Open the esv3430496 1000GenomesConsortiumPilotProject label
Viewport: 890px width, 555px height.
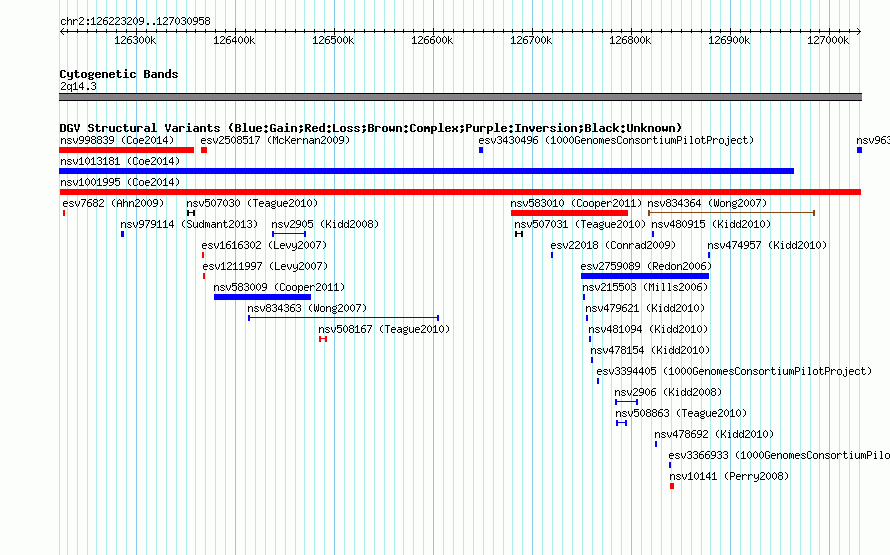[x=616, y=140]
